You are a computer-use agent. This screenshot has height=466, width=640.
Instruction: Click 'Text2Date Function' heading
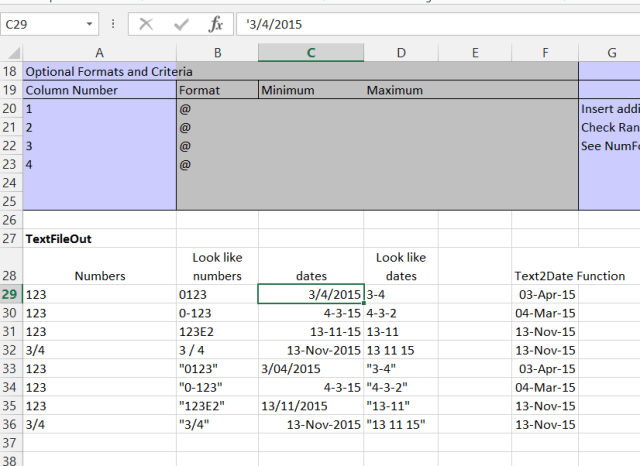tap(569, 276)
